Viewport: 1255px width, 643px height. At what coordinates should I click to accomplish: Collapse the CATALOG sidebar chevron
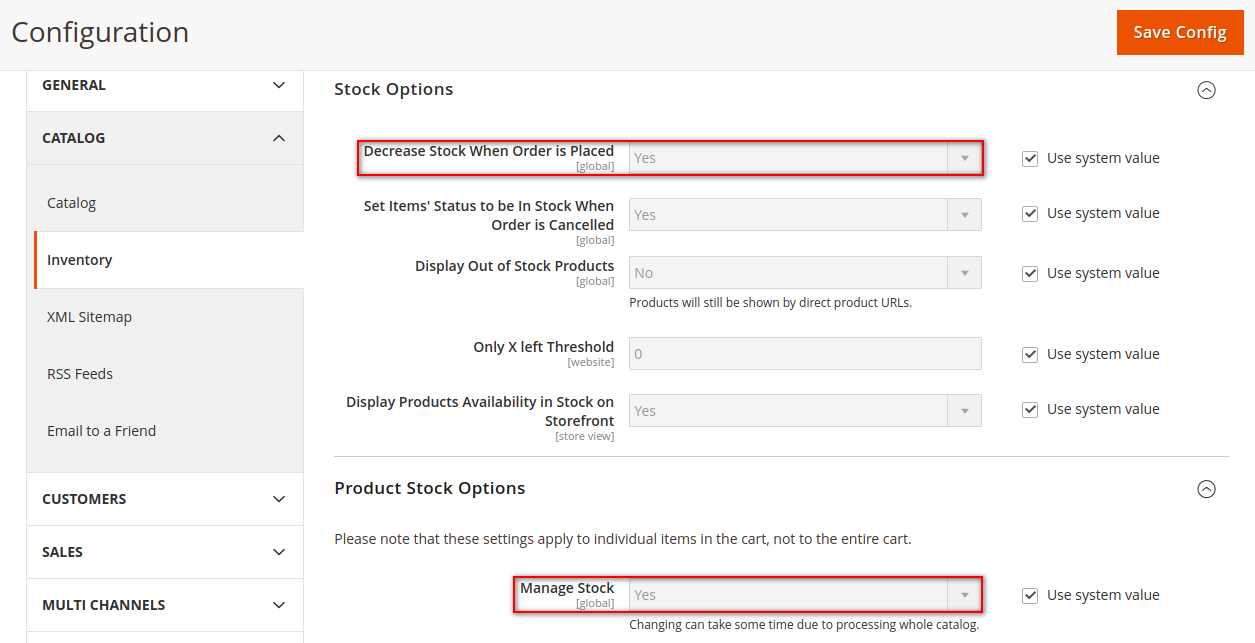(x=279, y=138)
